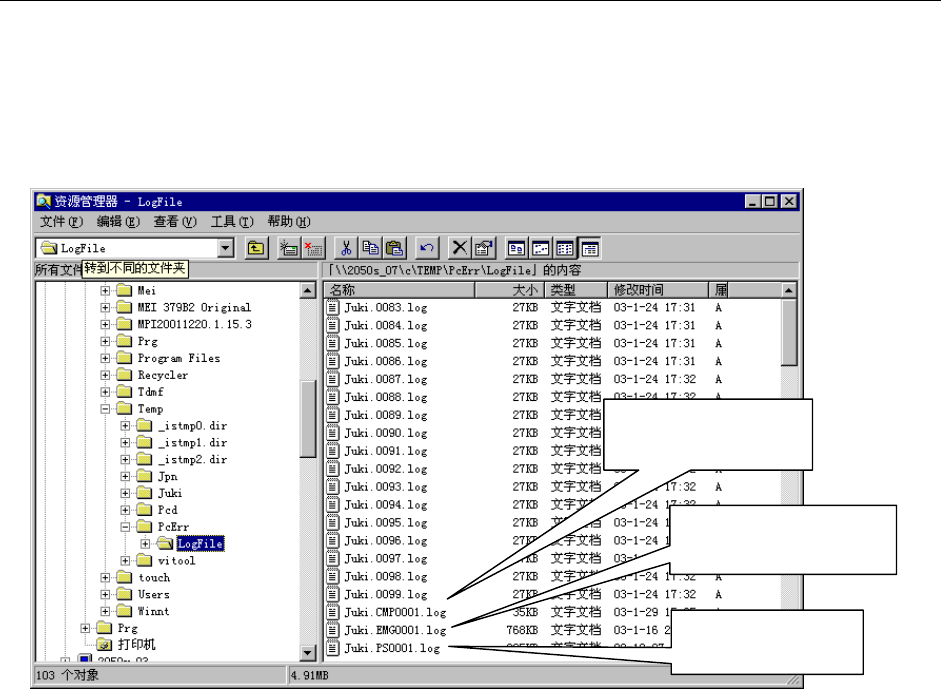Click Winnt folder icon in tree

(x=124, y=611)
